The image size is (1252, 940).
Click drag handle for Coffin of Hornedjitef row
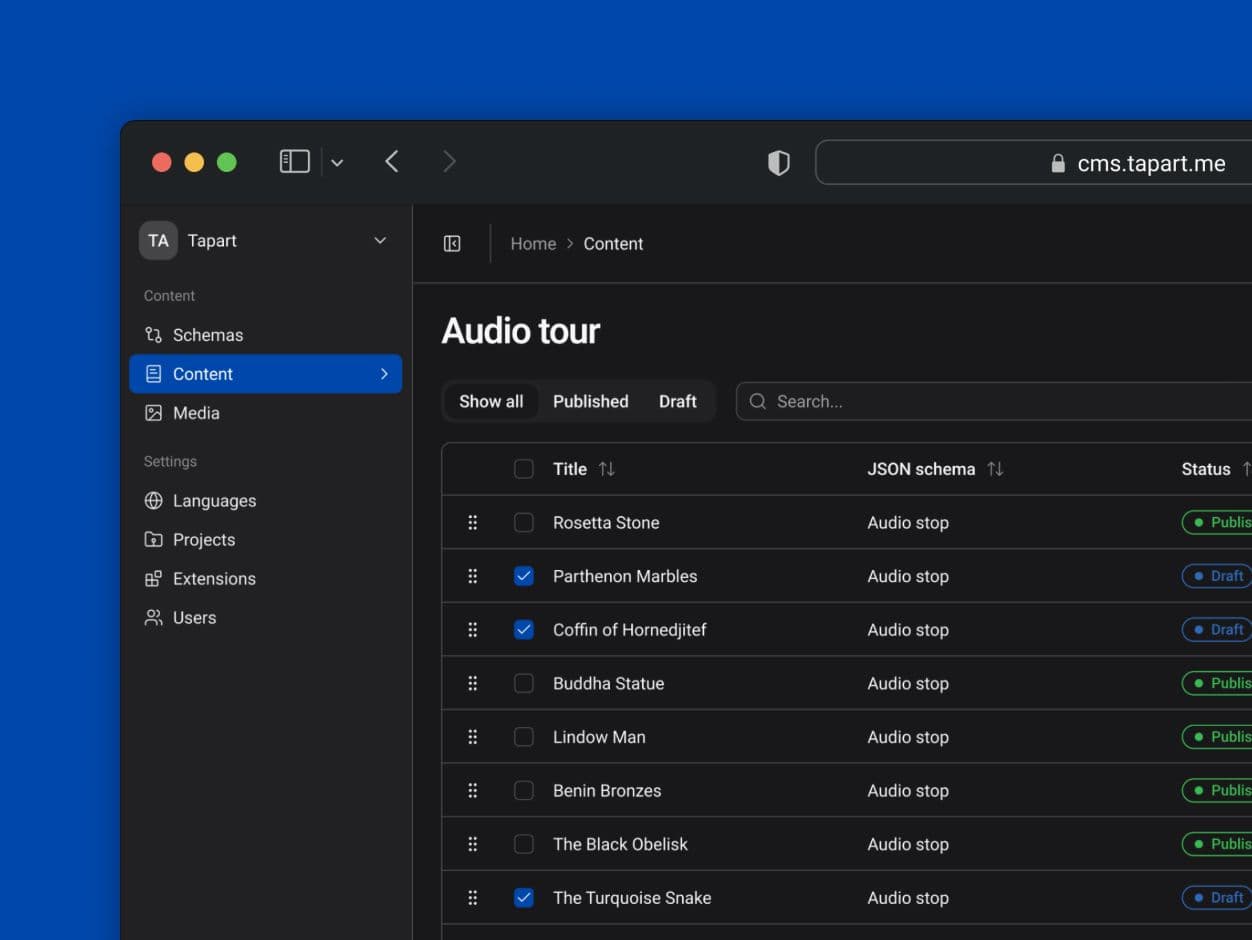pyautogui.click(x=473, y=630)
